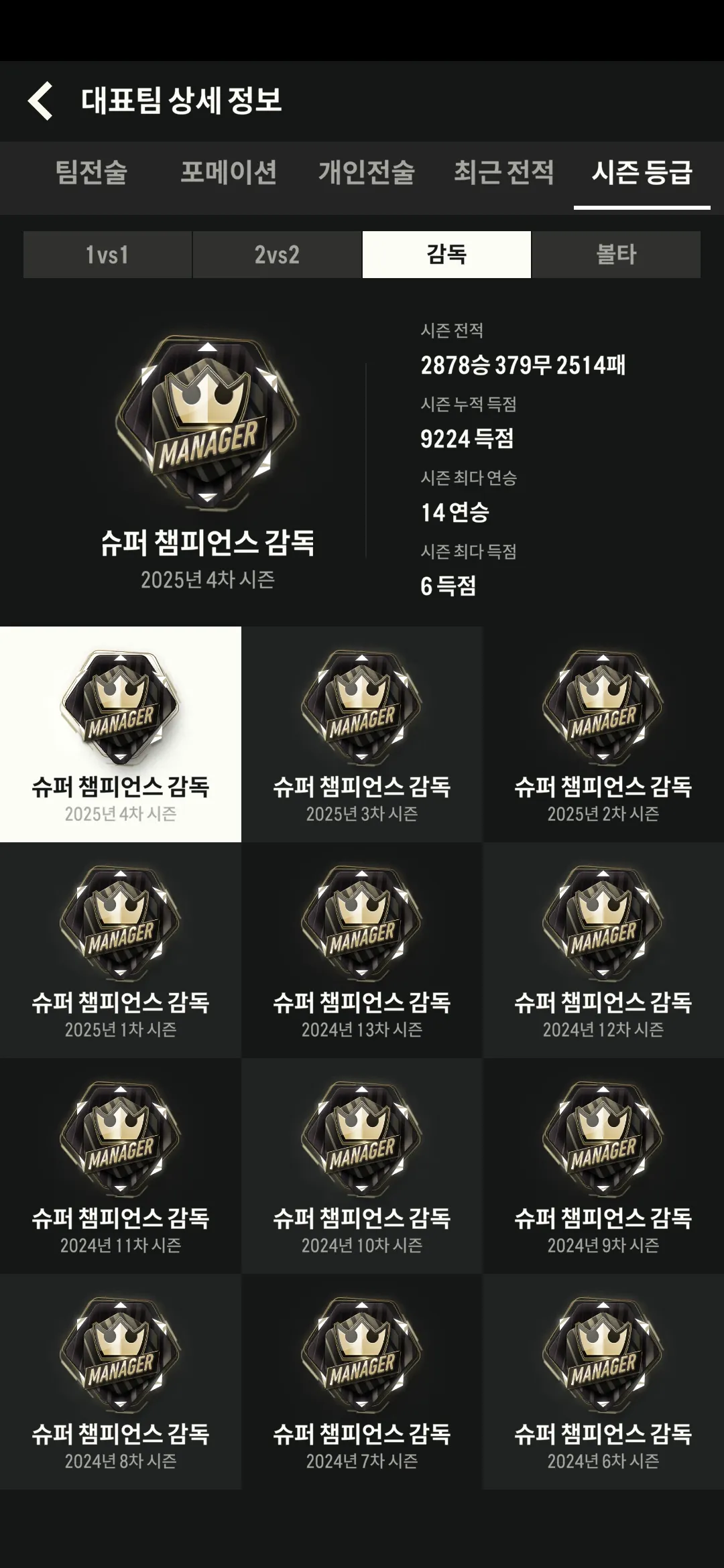Pick the 2024년 7차 시즌 badge
This screenshot has height=1568, width=724.
362,1382
